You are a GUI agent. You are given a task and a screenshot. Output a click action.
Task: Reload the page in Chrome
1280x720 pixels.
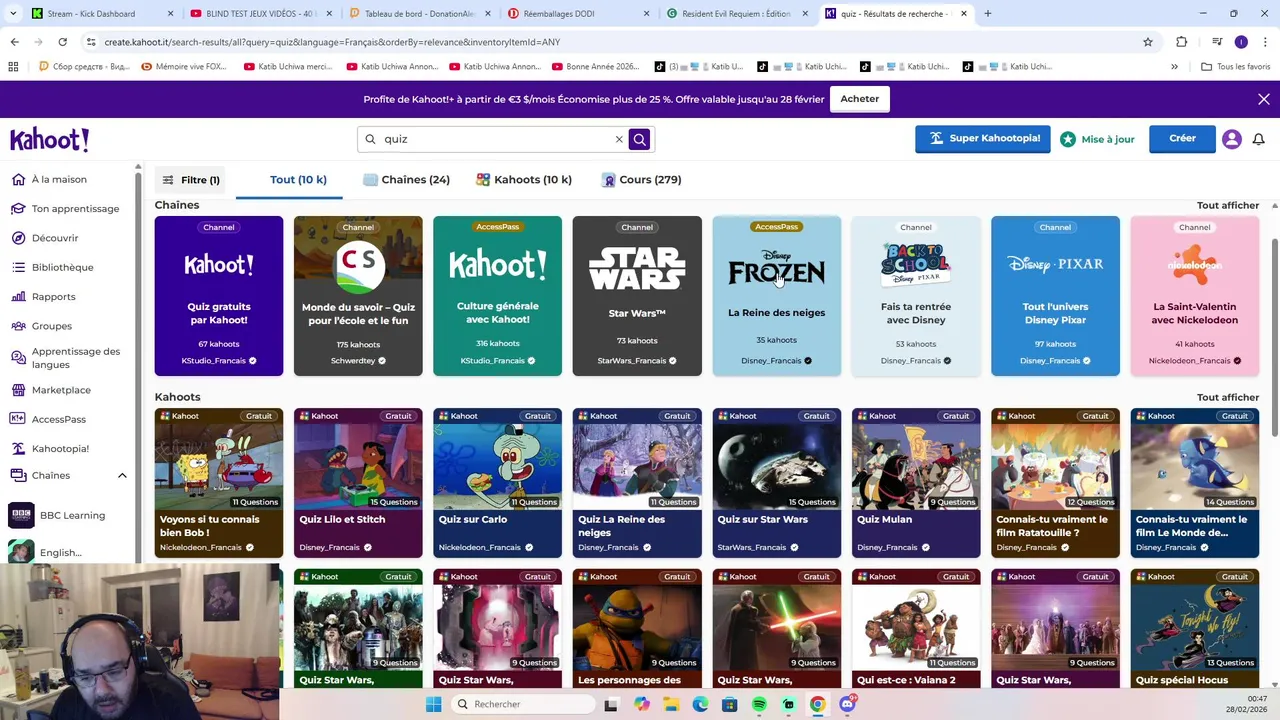[x=62, y=42]
